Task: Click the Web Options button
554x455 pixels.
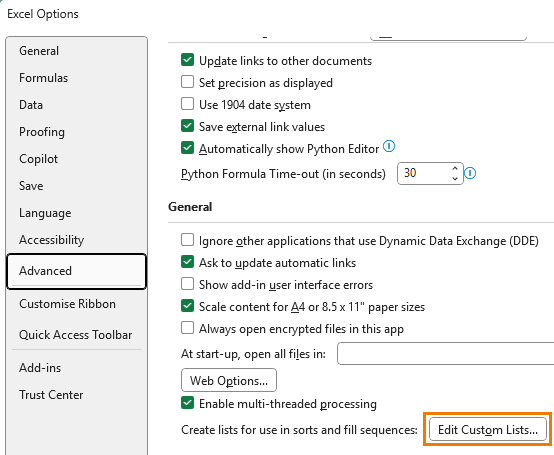Action: (229, 380)
